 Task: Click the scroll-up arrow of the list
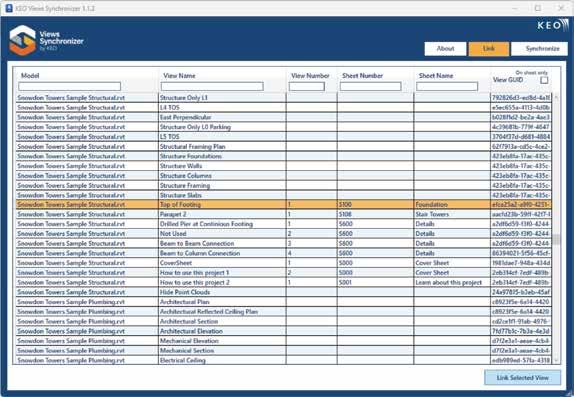[556, 97]
